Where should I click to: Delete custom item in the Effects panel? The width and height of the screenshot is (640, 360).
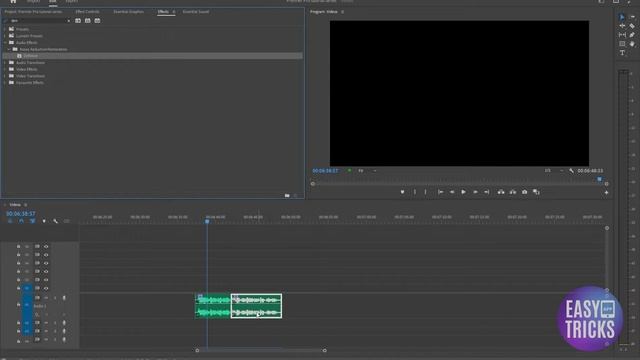(x=296, y=196)
